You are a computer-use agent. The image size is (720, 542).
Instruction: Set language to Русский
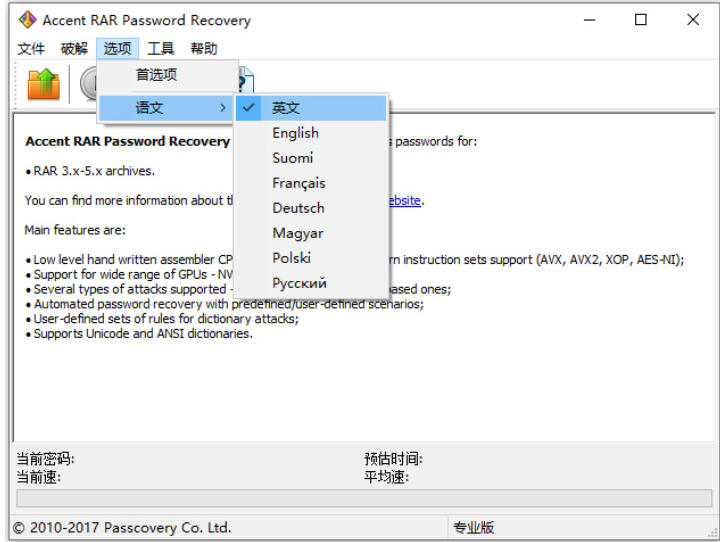pyautogui.click(x=299, y=283)
